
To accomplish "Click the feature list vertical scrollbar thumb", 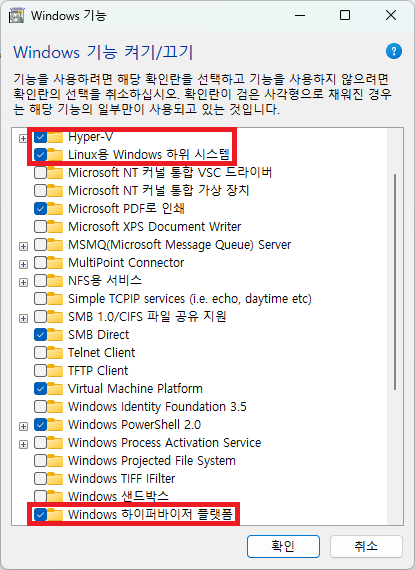I will tap(395, 282).
